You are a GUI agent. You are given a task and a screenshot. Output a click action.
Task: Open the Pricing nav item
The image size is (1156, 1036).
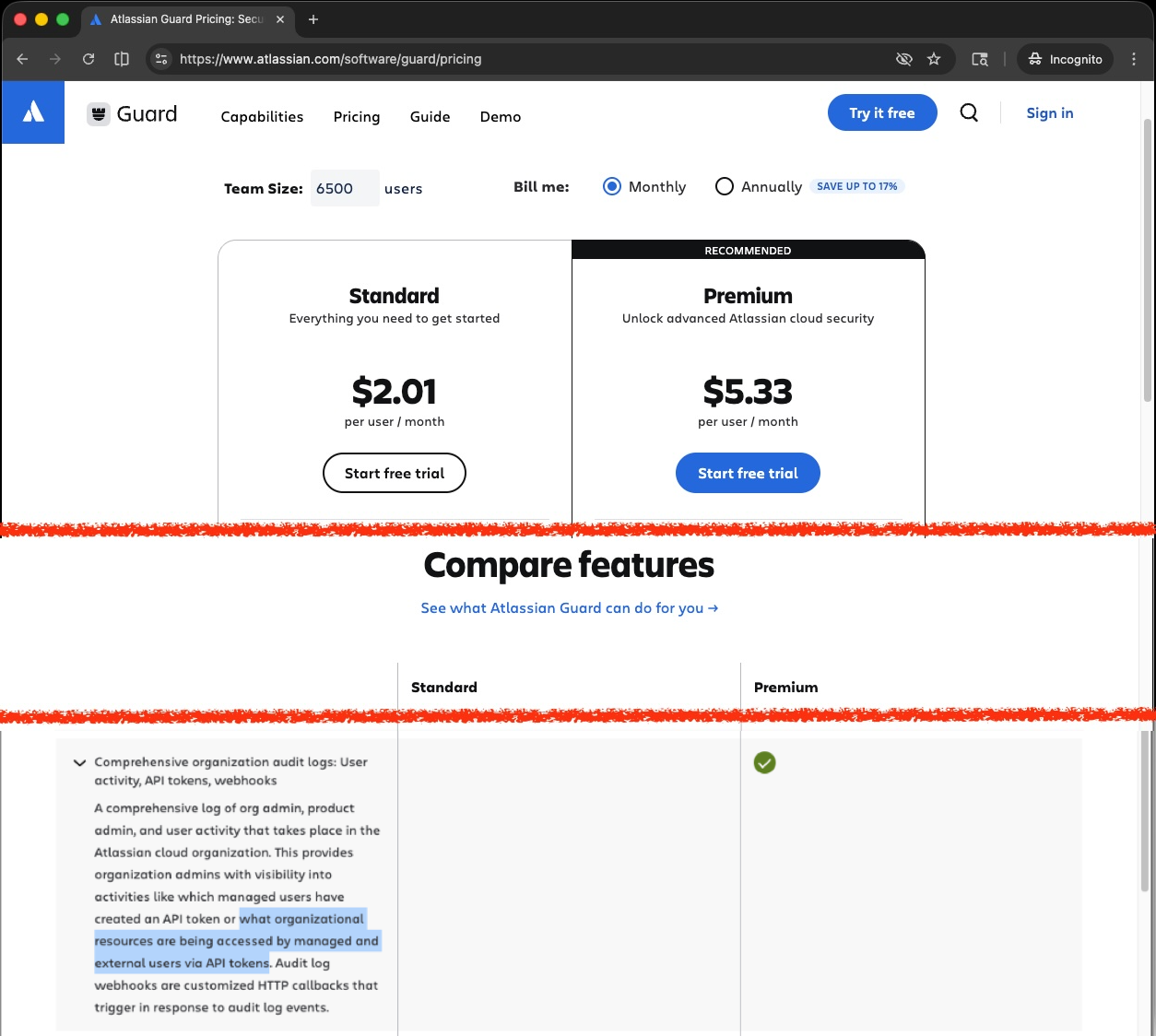click(357, 116)
